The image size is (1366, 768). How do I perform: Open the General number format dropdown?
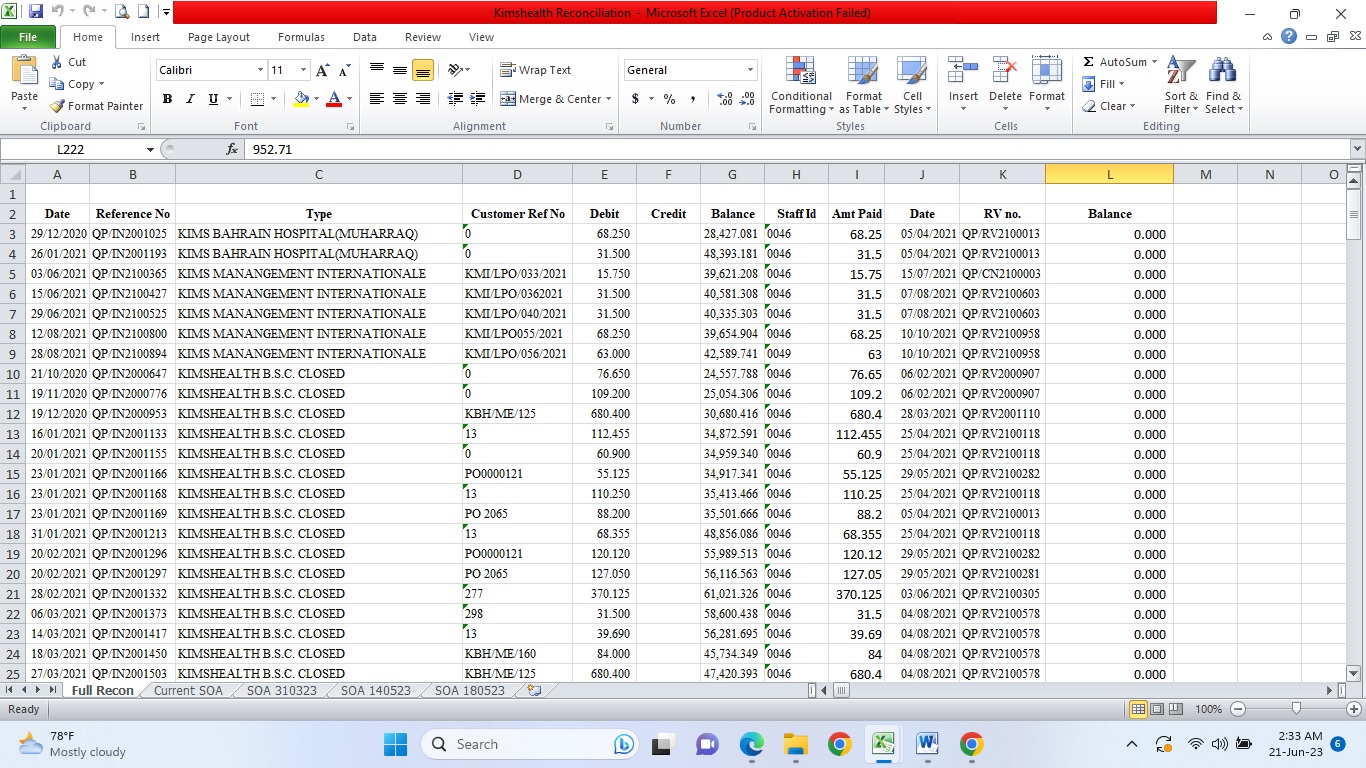(x=750, y=70)
